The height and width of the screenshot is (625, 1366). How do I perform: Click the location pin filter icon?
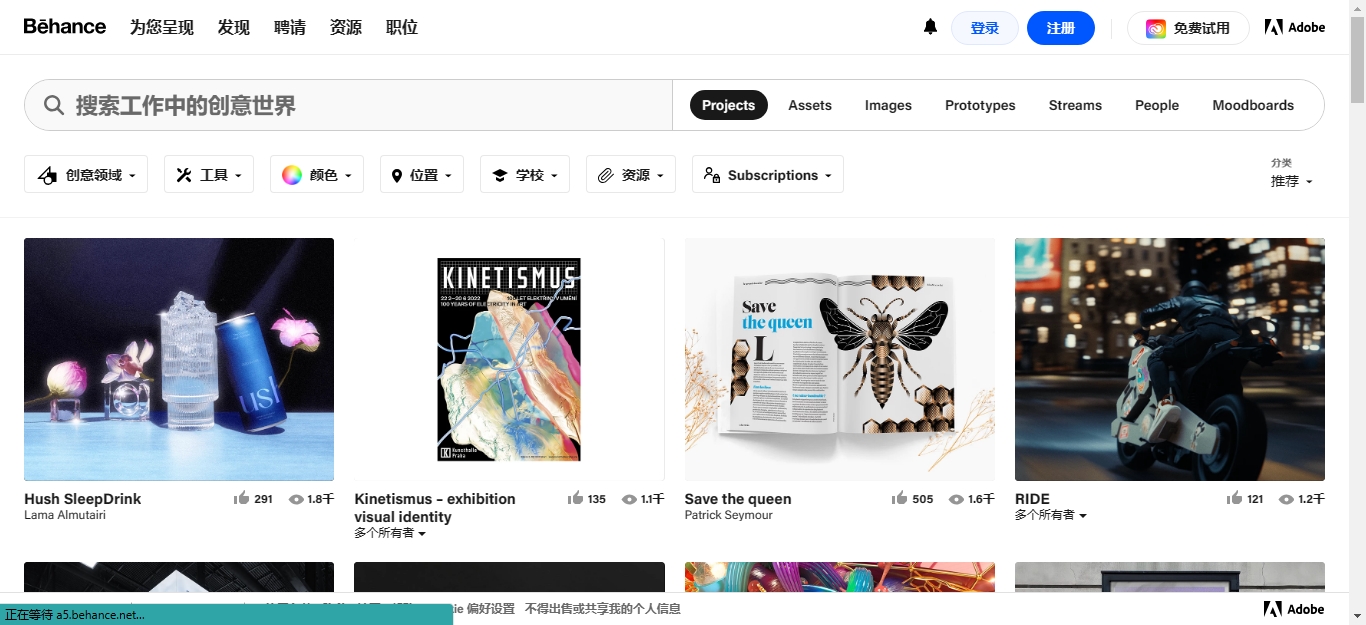(x=397, y=175)
